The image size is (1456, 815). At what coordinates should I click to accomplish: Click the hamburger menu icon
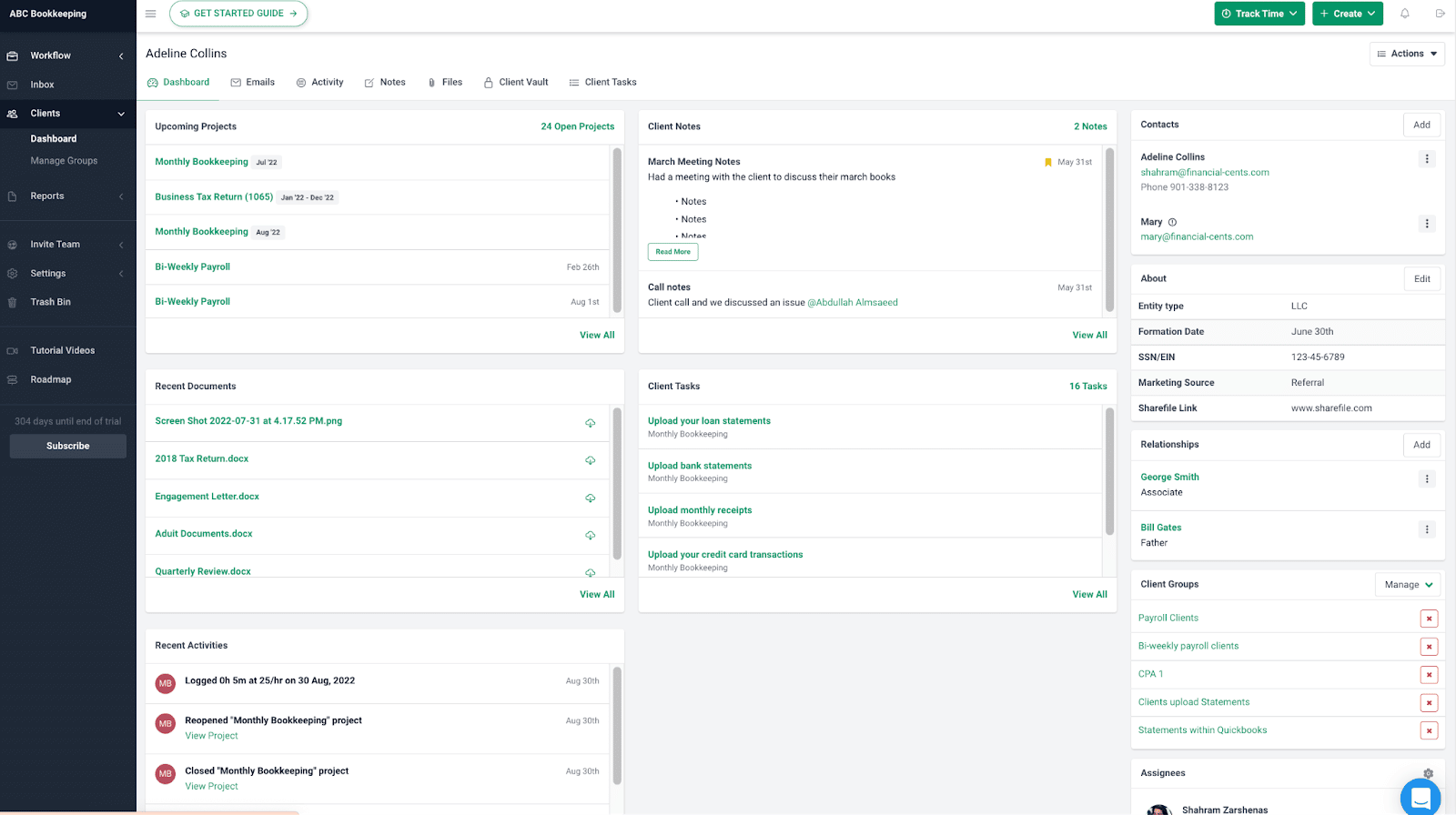150,14
